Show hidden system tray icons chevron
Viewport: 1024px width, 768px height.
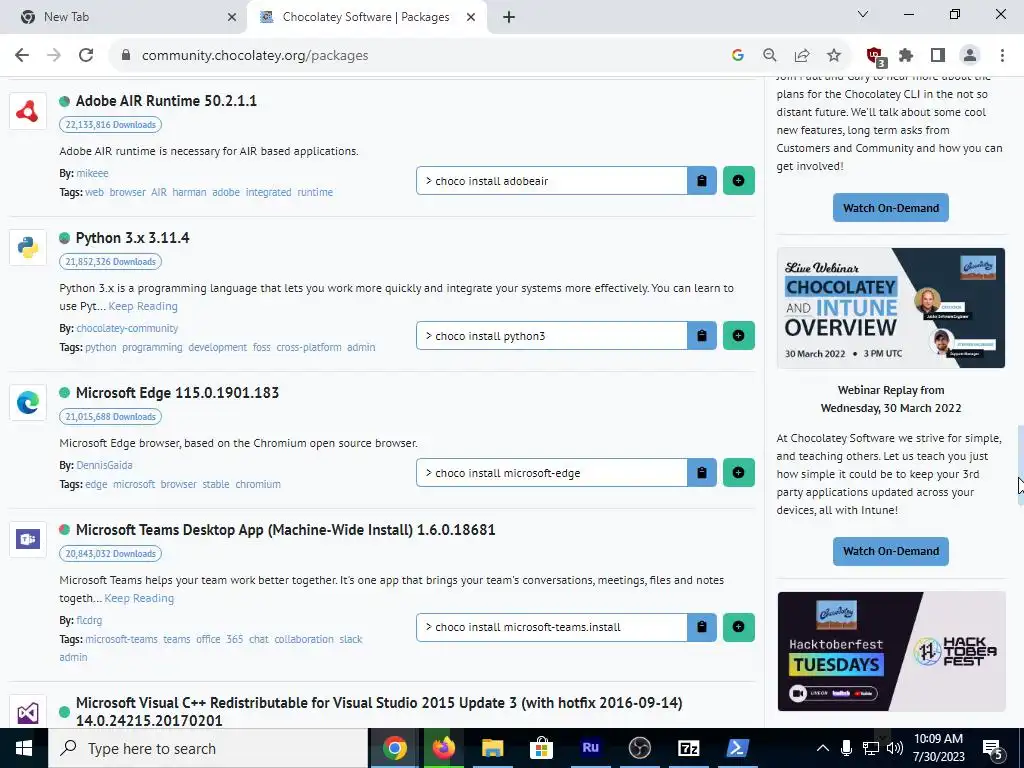pos(823,748)
